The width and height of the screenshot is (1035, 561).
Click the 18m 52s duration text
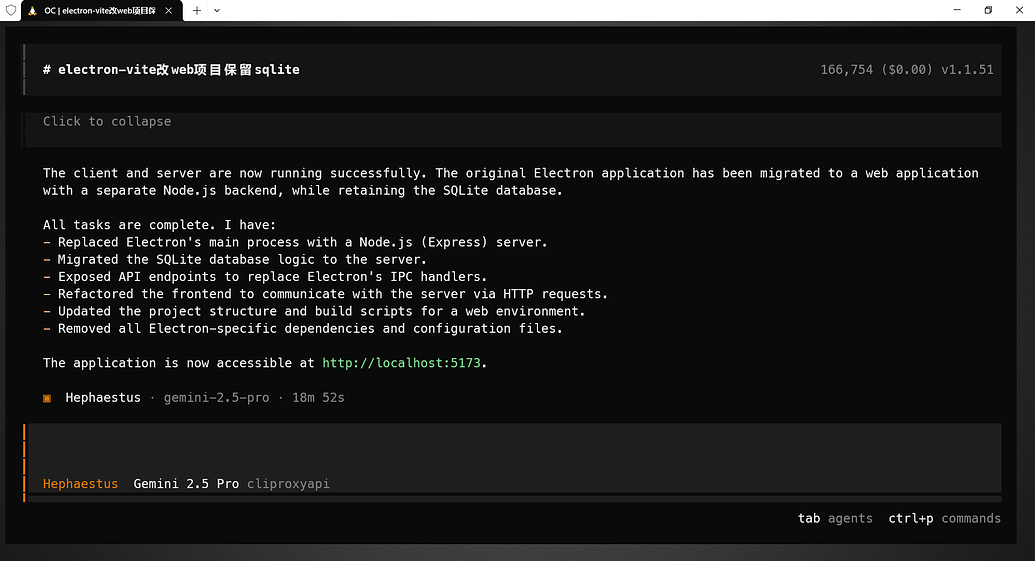click(318, 397)
